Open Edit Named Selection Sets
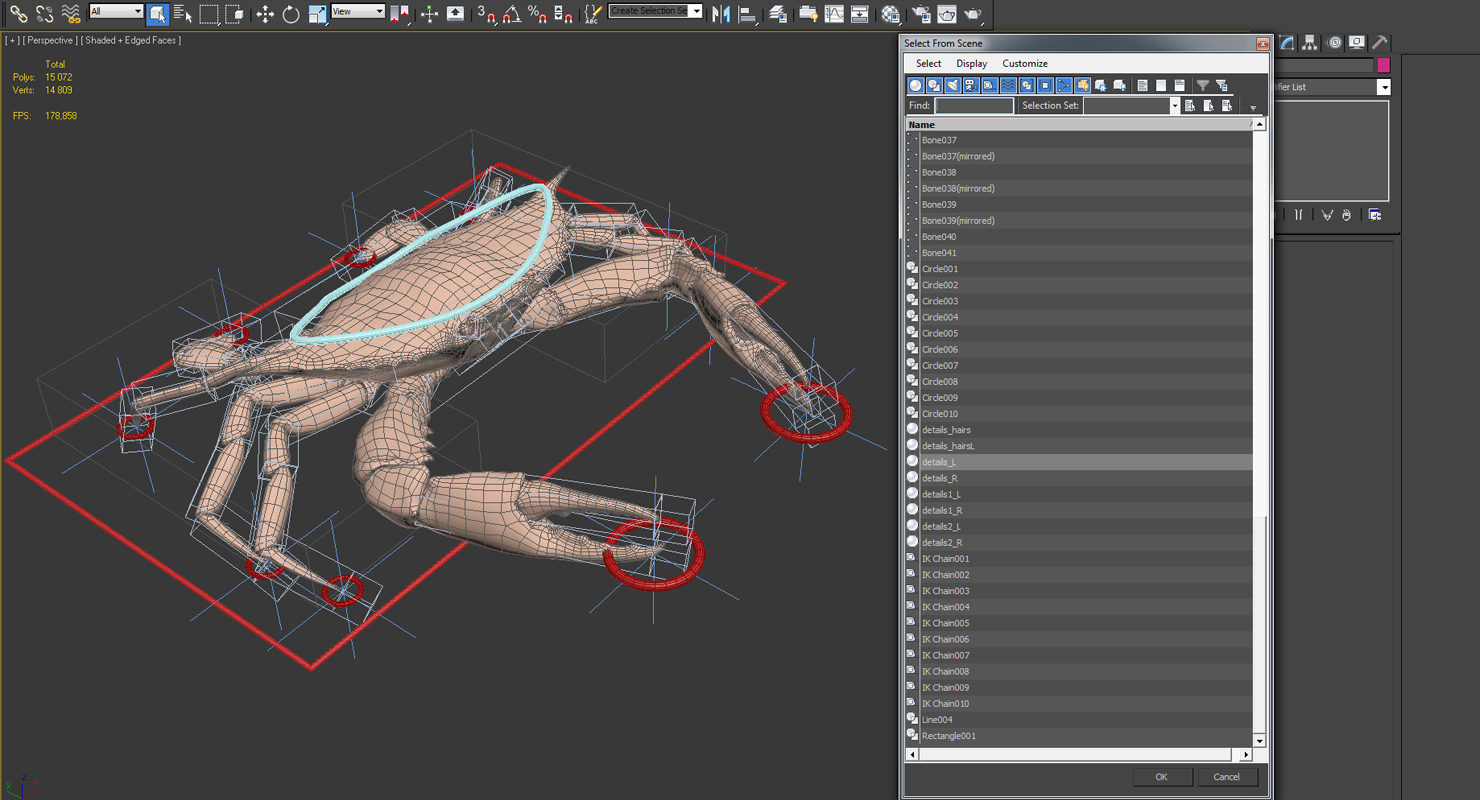The height and width of the screenshot is (800, 1480). click(593, 13)
